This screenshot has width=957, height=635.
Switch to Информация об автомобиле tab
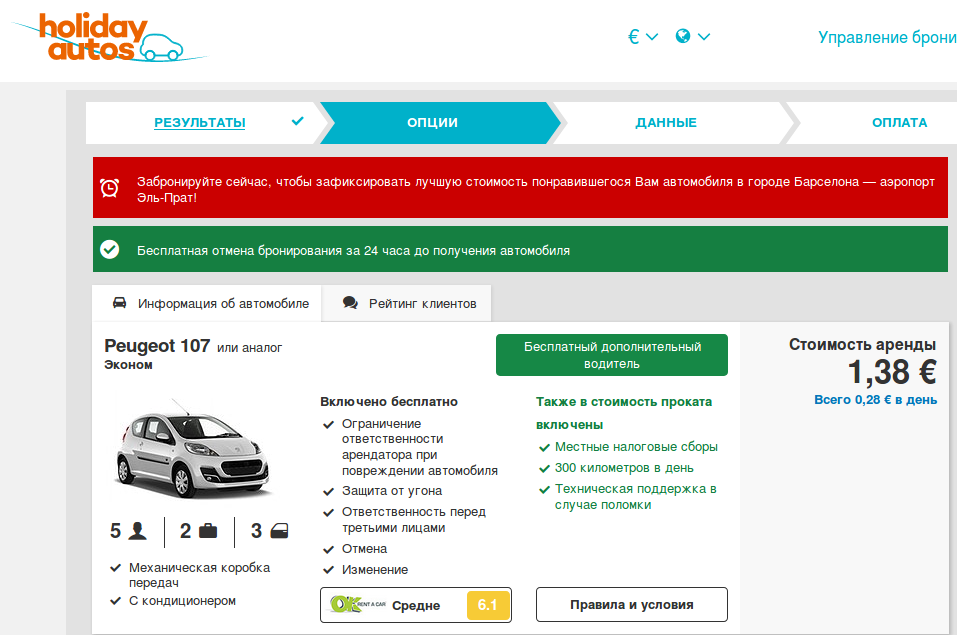pos(207,303)
